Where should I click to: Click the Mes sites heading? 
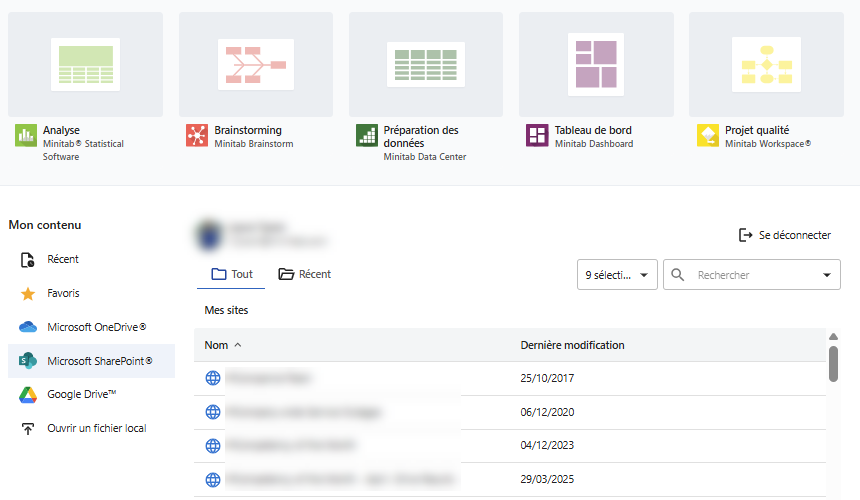click(x=226, y=310)
